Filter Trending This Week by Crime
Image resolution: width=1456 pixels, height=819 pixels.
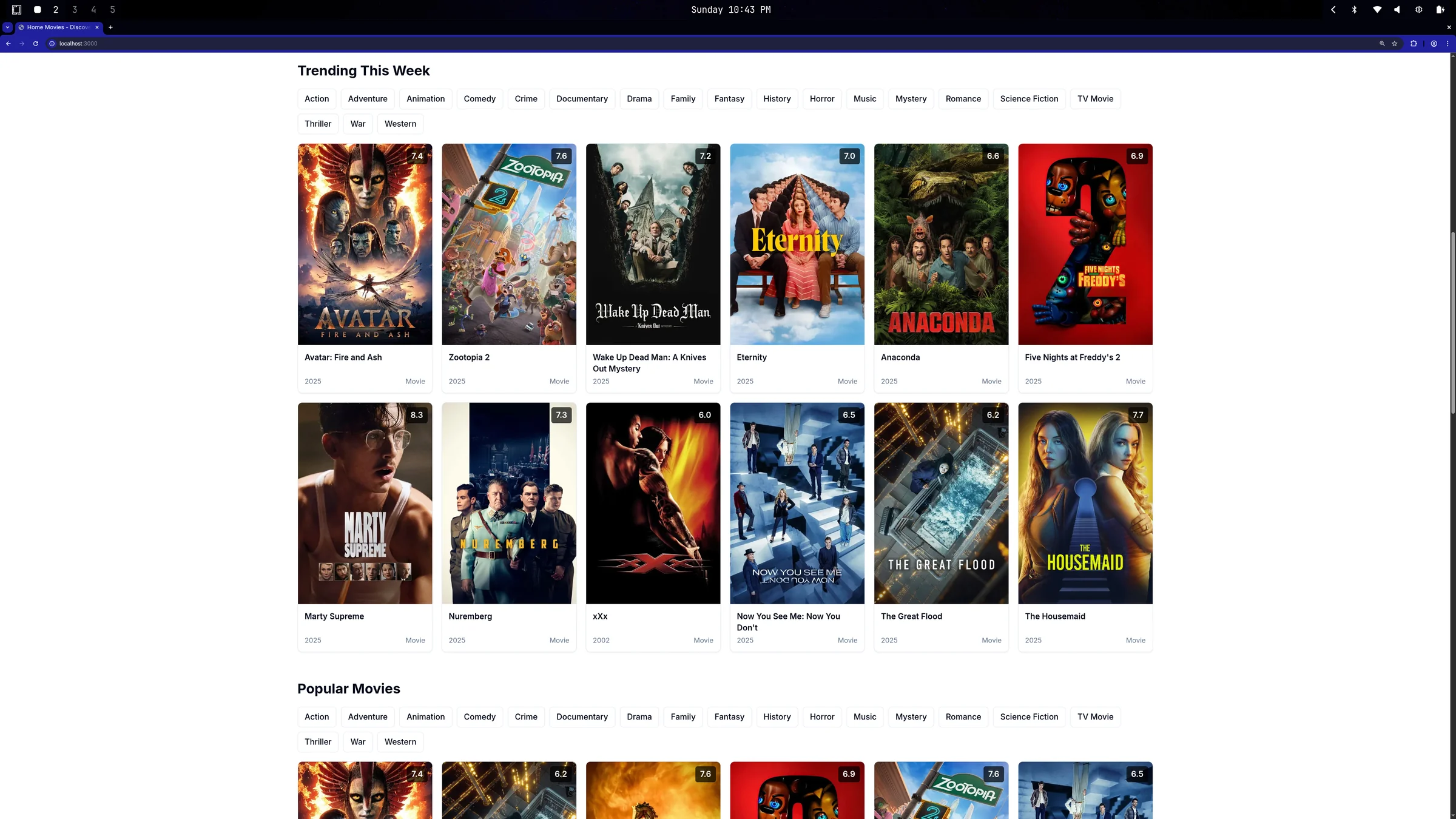526,99
